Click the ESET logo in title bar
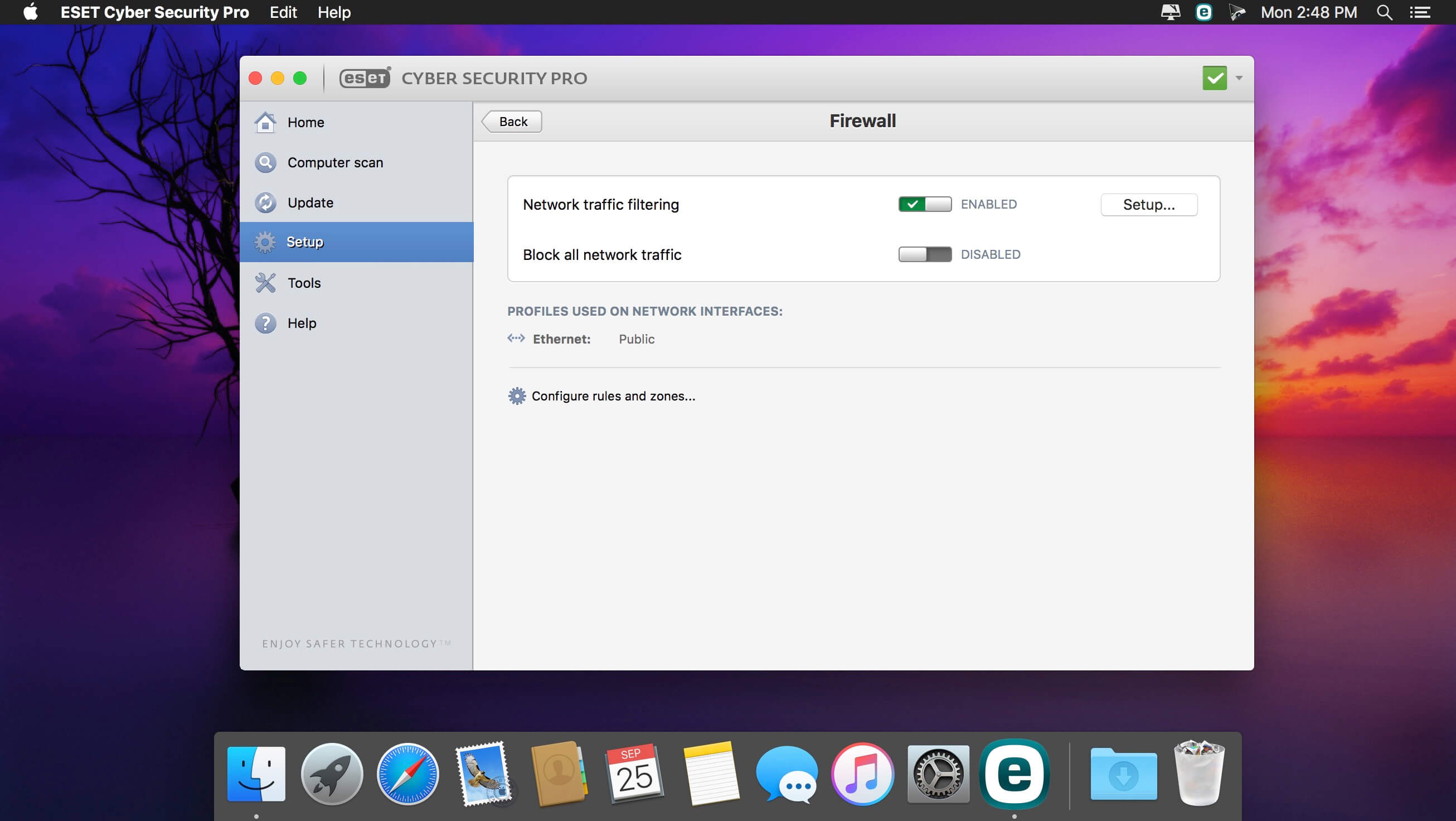1456x821 pixels. pyautogui.click(x=365, y=78)
